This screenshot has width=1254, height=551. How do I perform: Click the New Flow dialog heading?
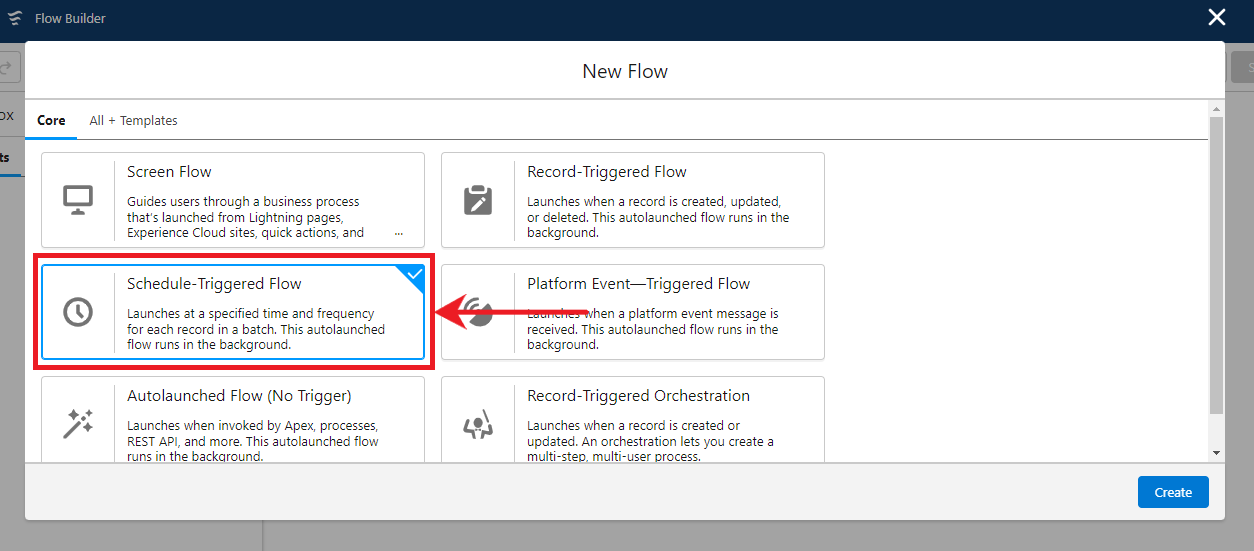(x=625, y=71)
